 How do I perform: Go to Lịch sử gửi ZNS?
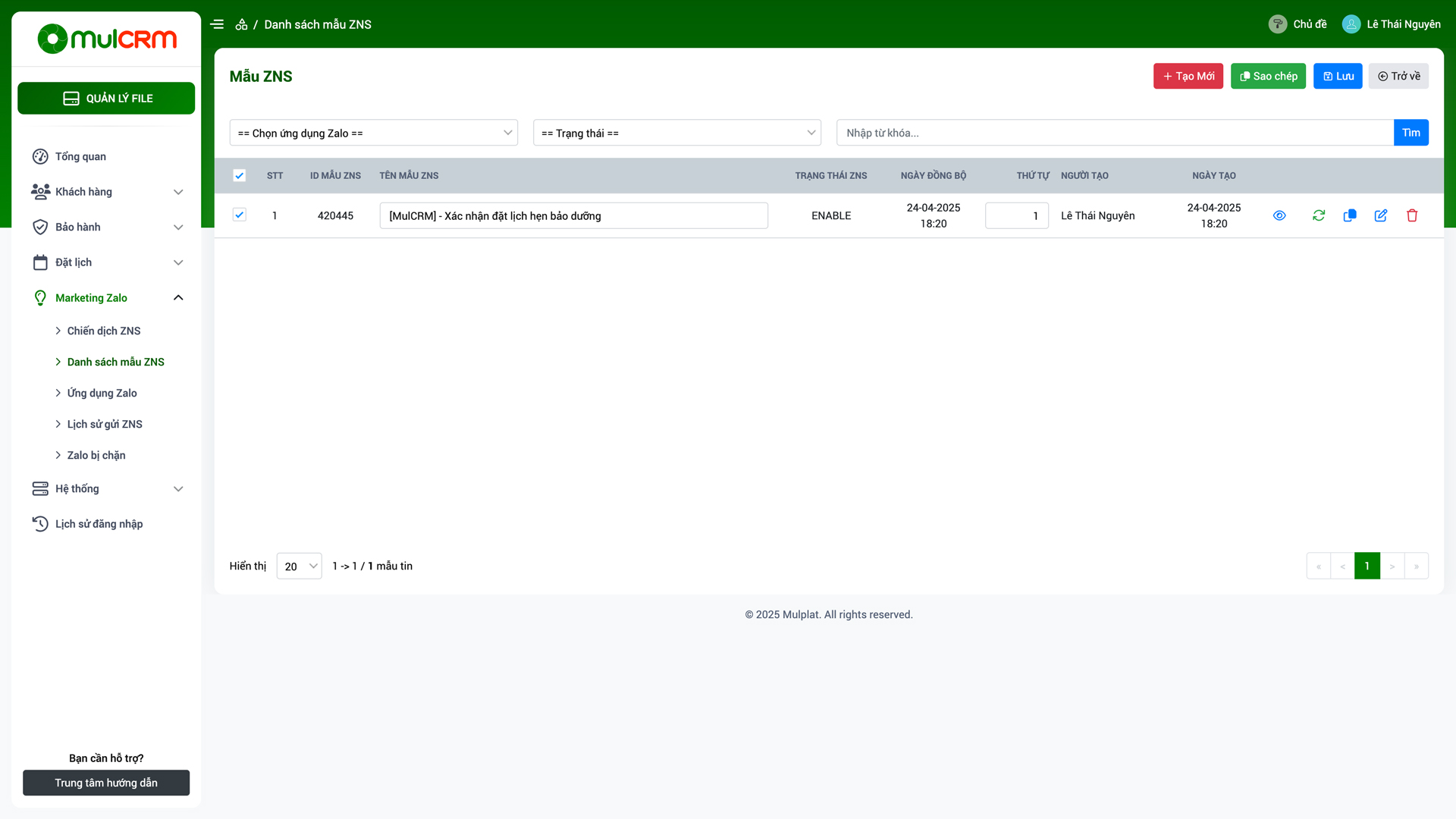105,424
